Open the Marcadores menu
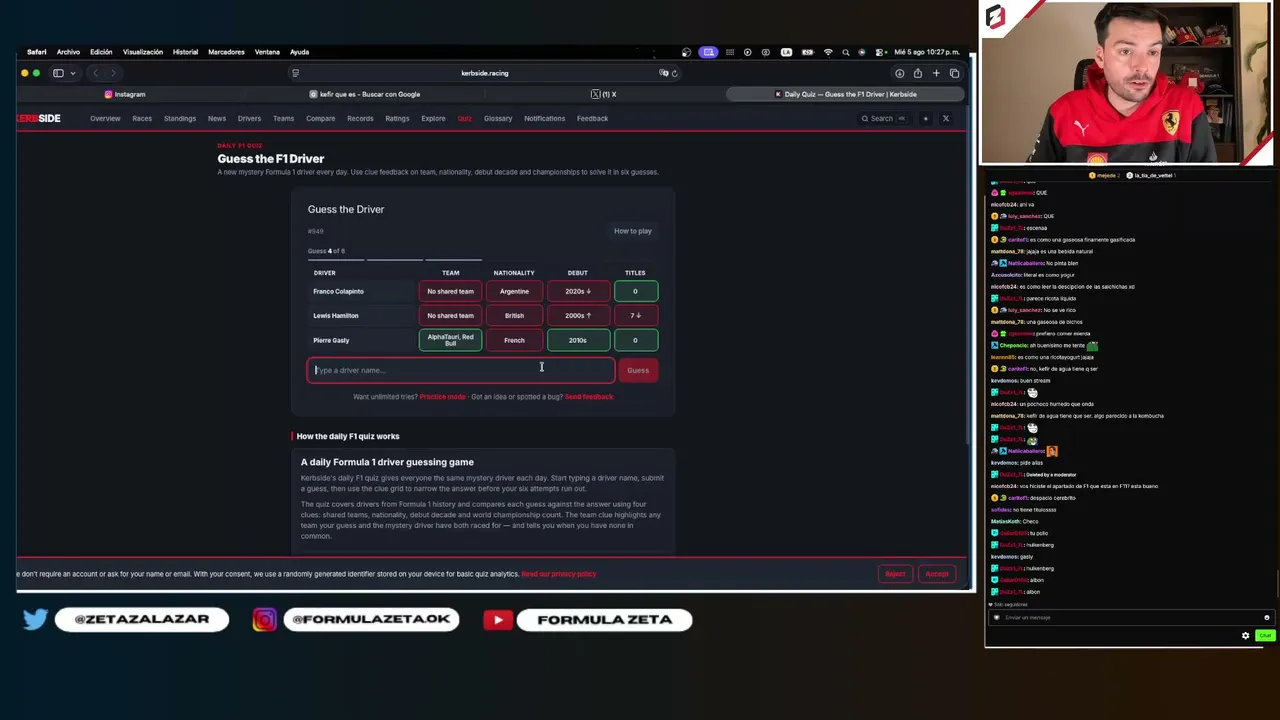The image size is (1280, 720). click(x=226, y=52)
